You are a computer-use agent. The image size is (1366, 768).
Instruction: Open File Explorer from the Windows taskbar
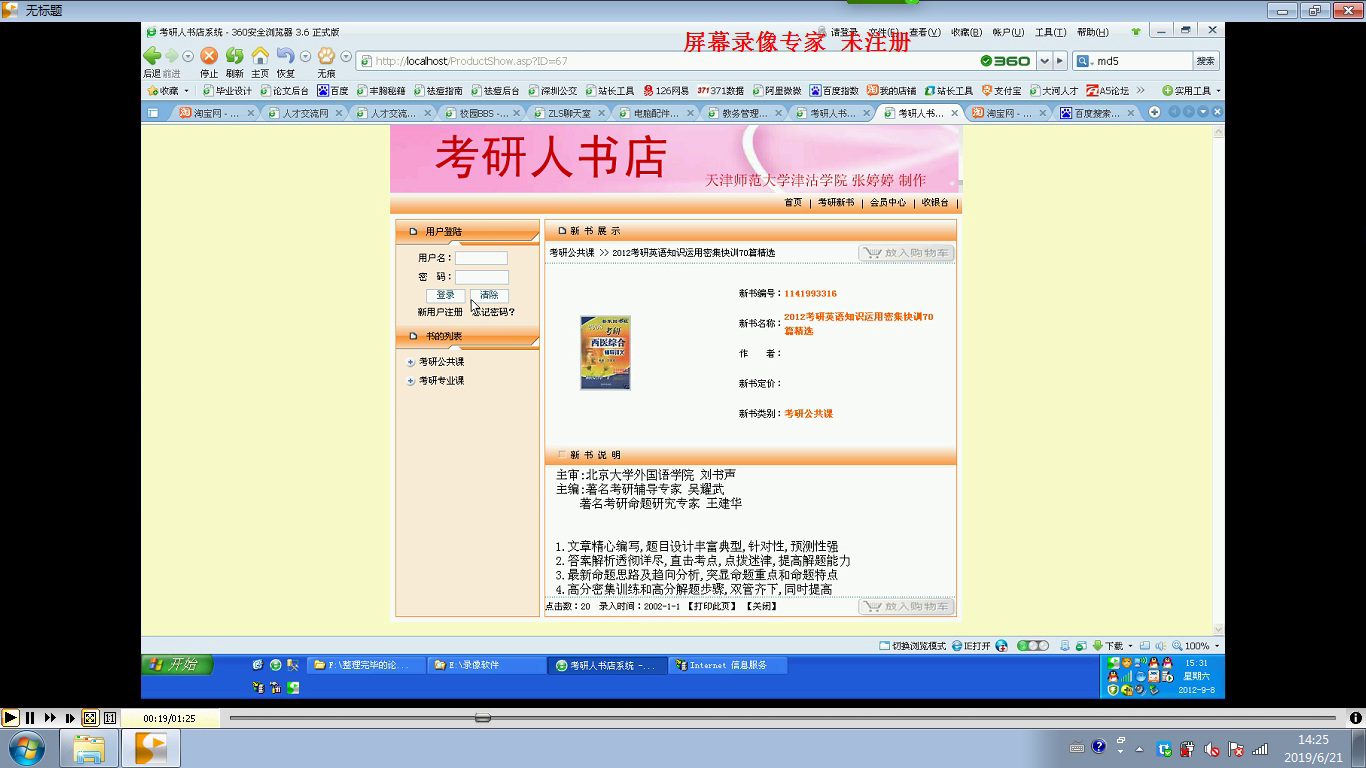click(x=89, y=748)
